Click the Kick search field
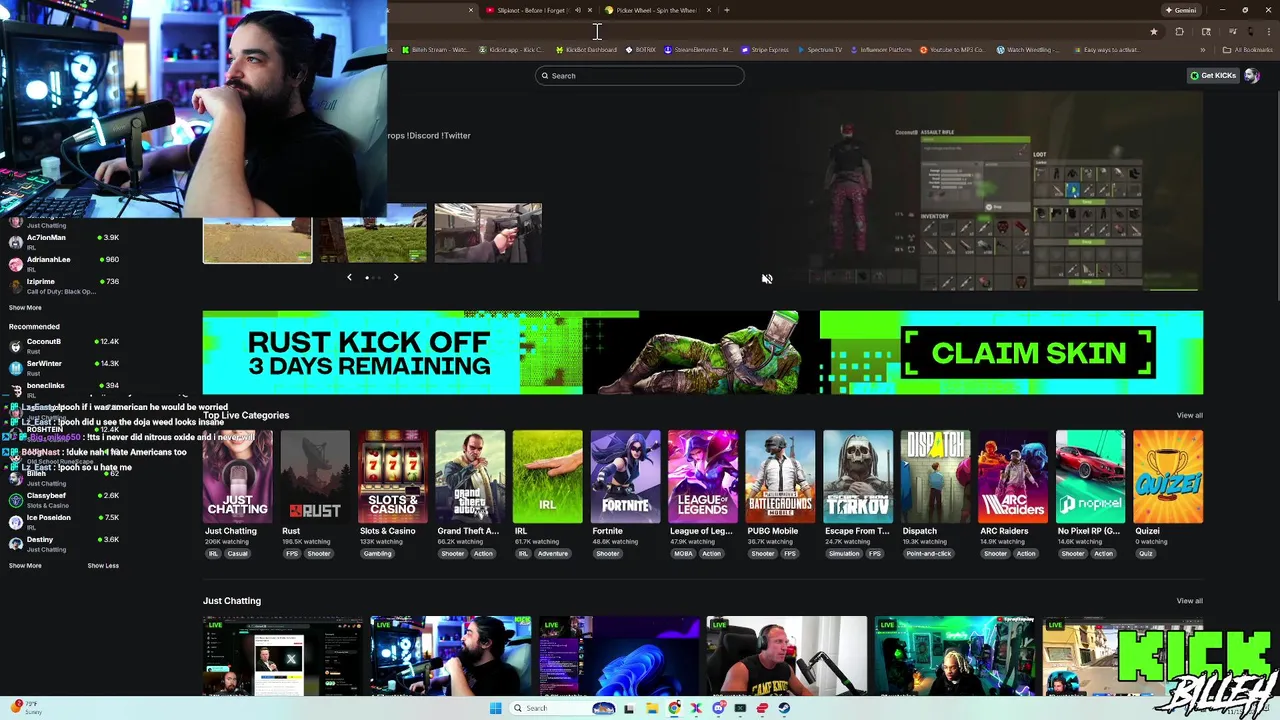 [640, 76]
